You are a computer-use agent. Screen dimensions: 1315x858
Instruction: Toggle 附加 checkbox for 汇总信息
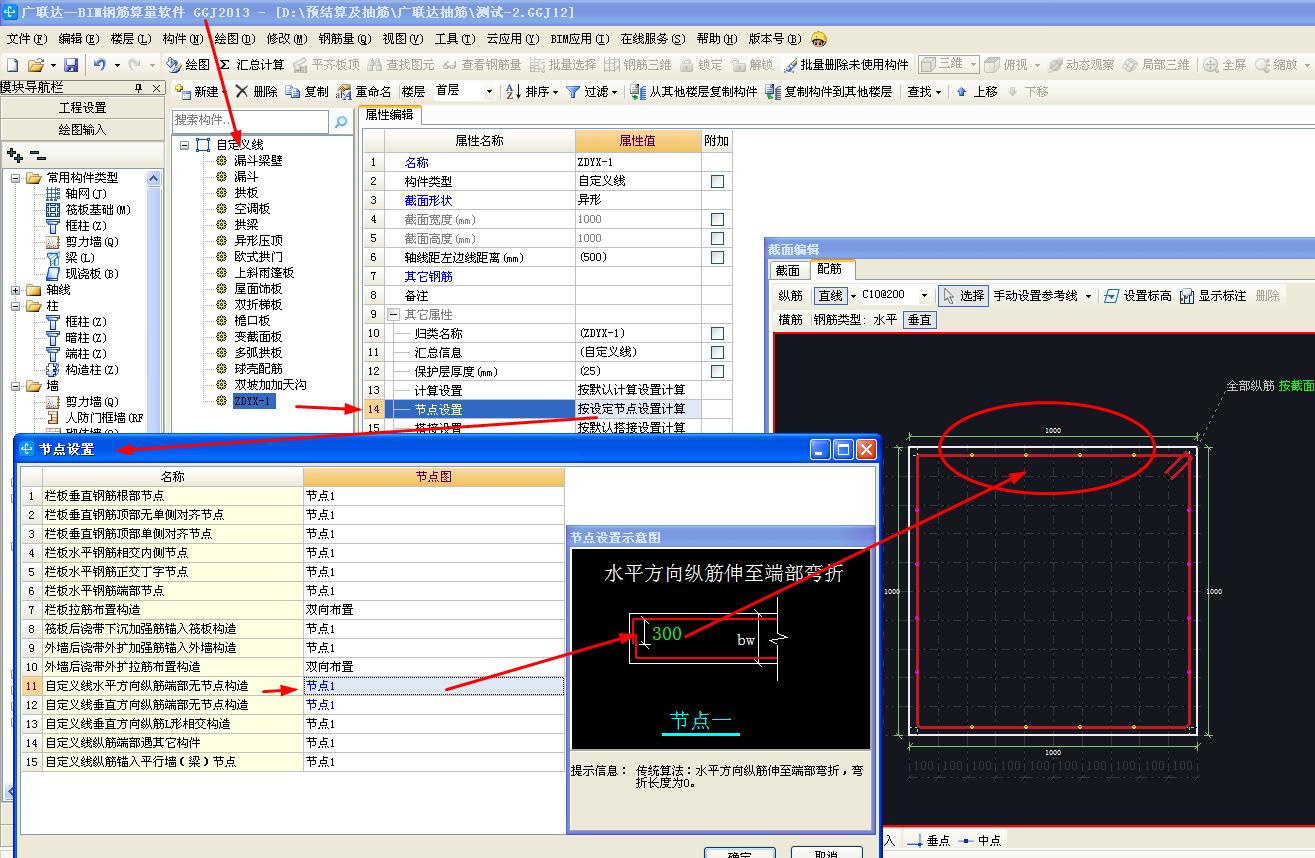717,352
